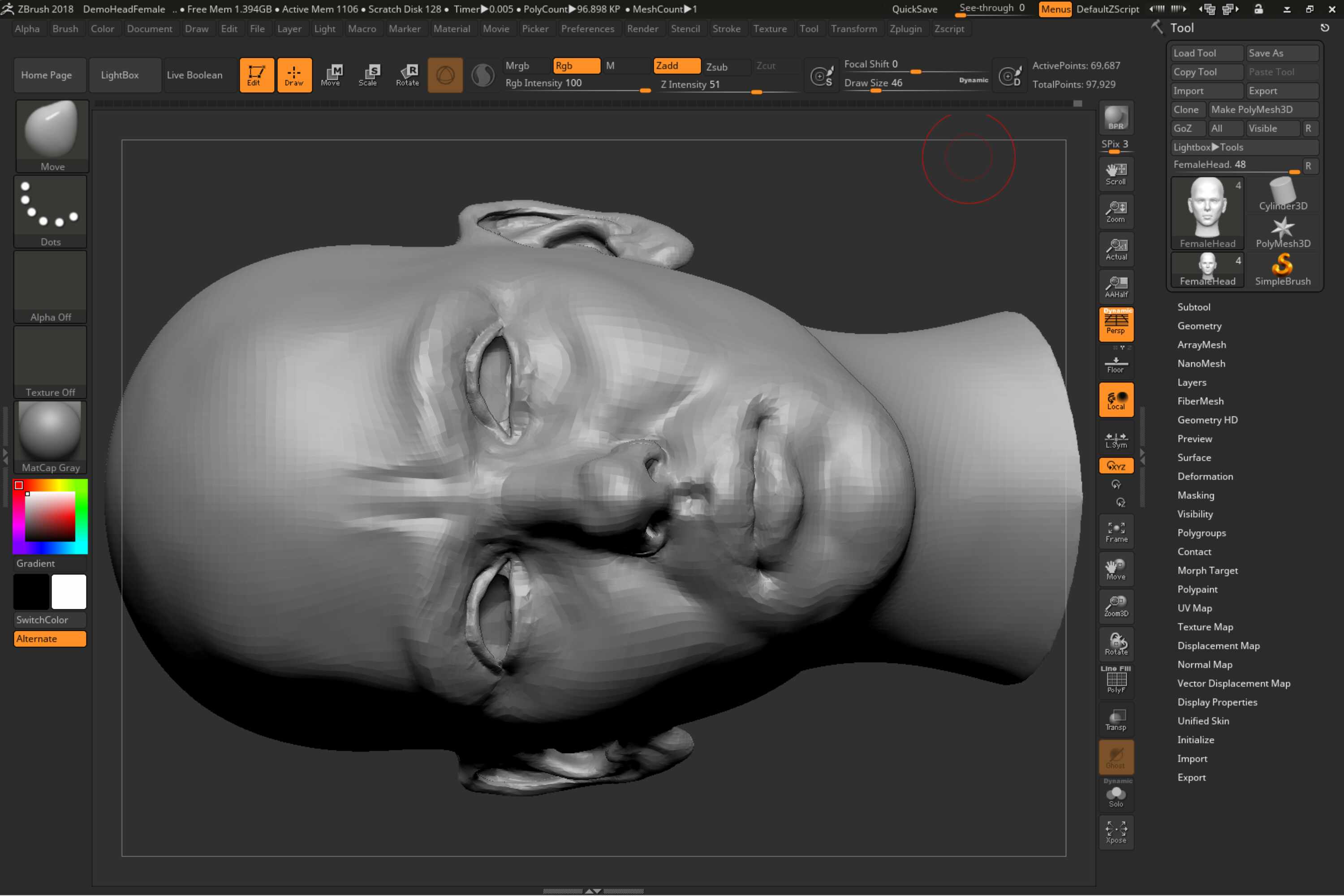Select the Draw mode icon
Screen dimensions: 1344x896
pyautogui.click(x=294, y=75)
